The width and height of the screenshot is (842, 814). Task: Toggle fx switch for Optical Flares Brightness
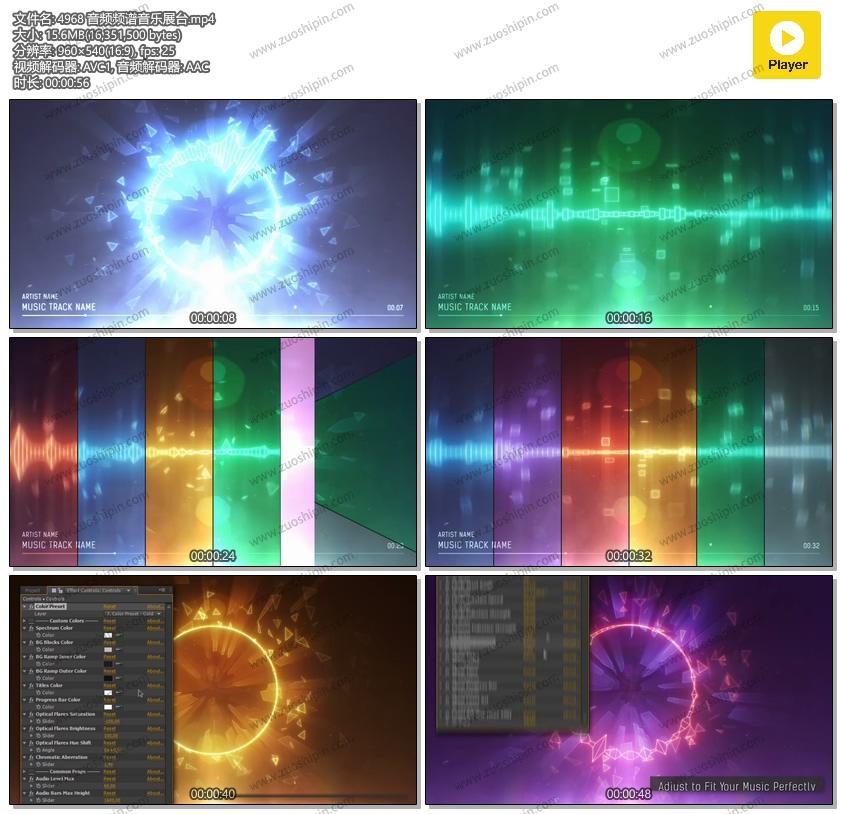point(31,729)
